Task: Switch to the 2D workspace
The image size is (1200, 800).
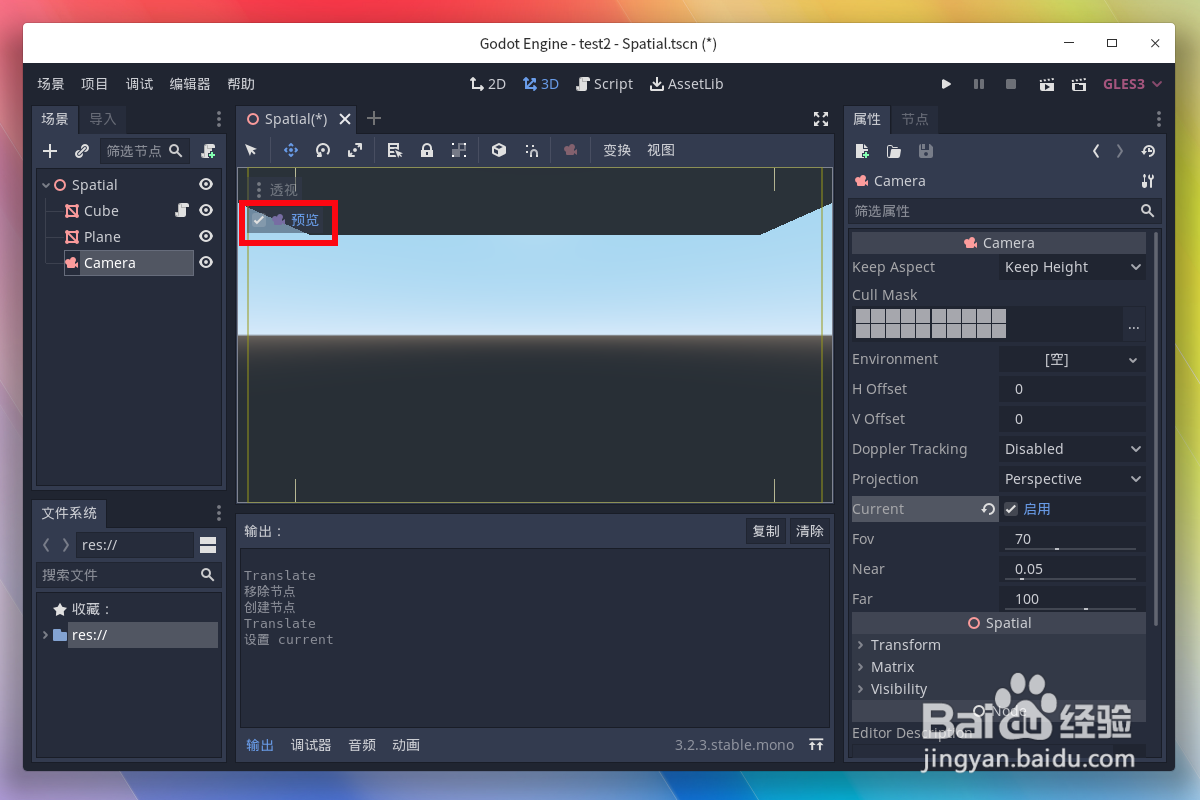Action: (x=488, y=84)
